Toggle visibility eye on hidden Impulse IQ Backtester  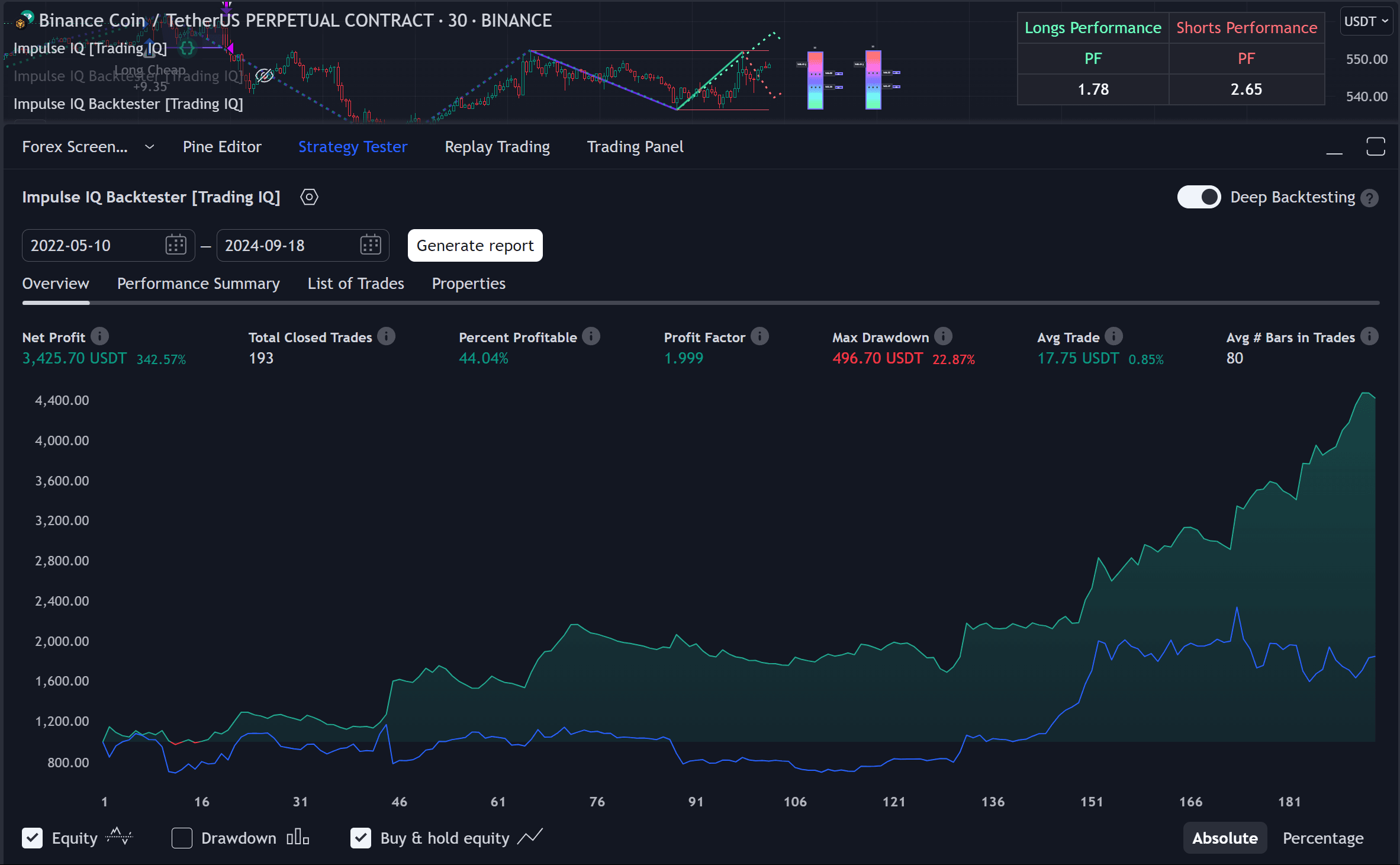pos(264,76)
